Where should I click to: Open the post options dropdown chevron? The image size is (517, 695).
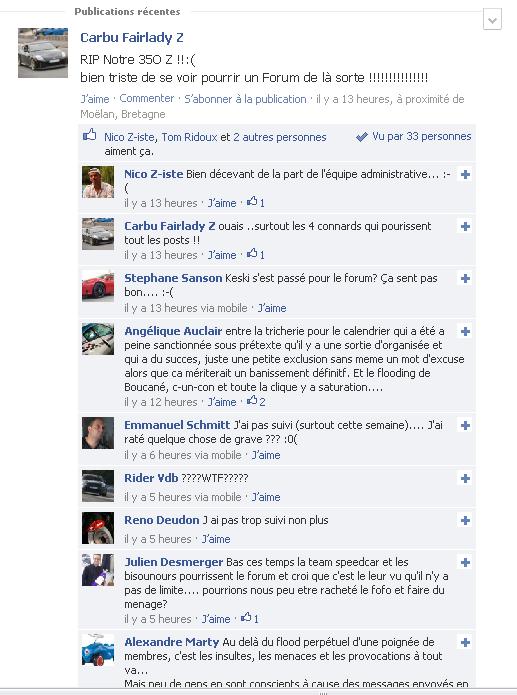point(492,20)
